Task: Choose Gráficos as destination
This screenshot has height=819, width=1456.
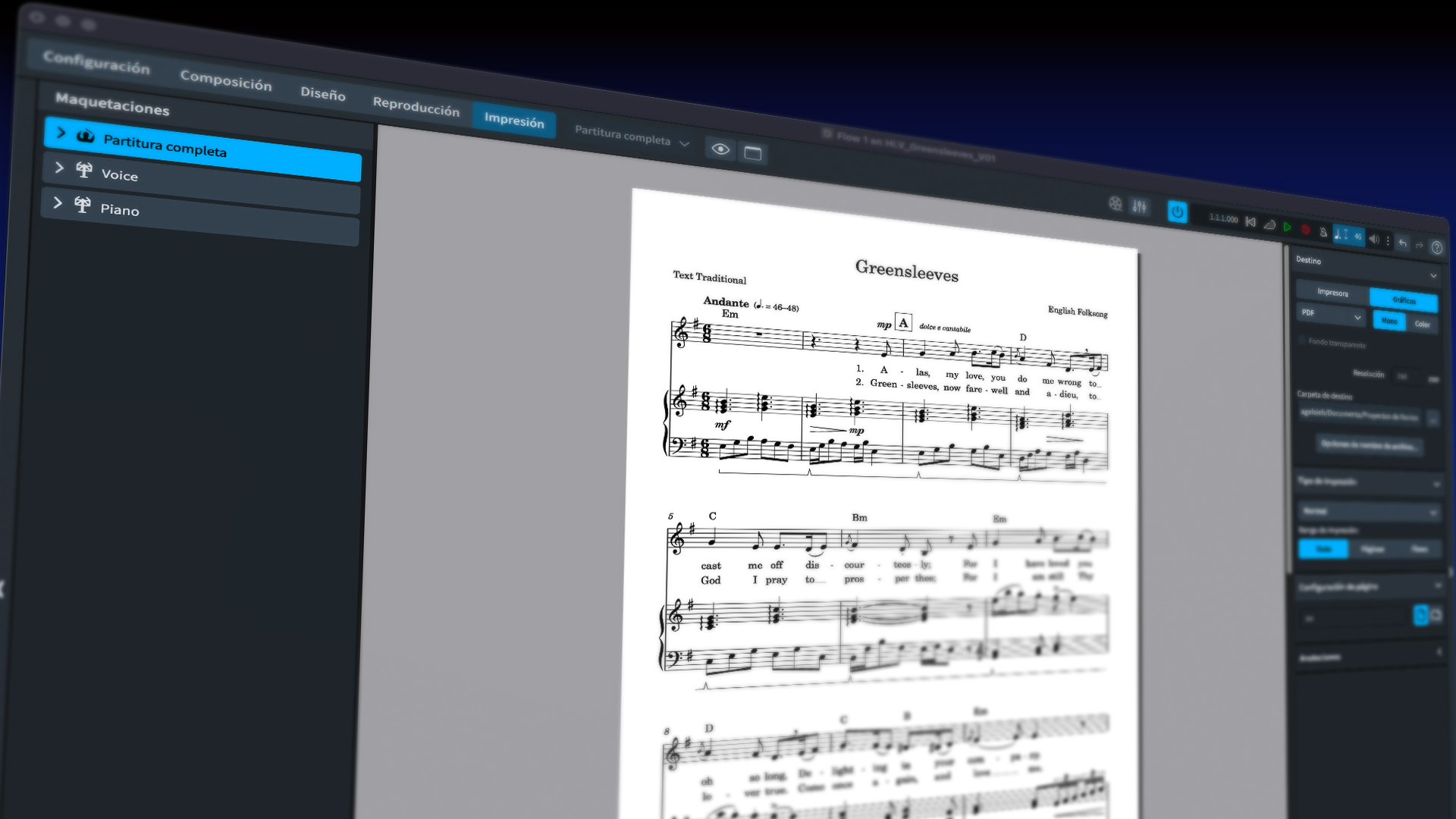Action: 1404,301
